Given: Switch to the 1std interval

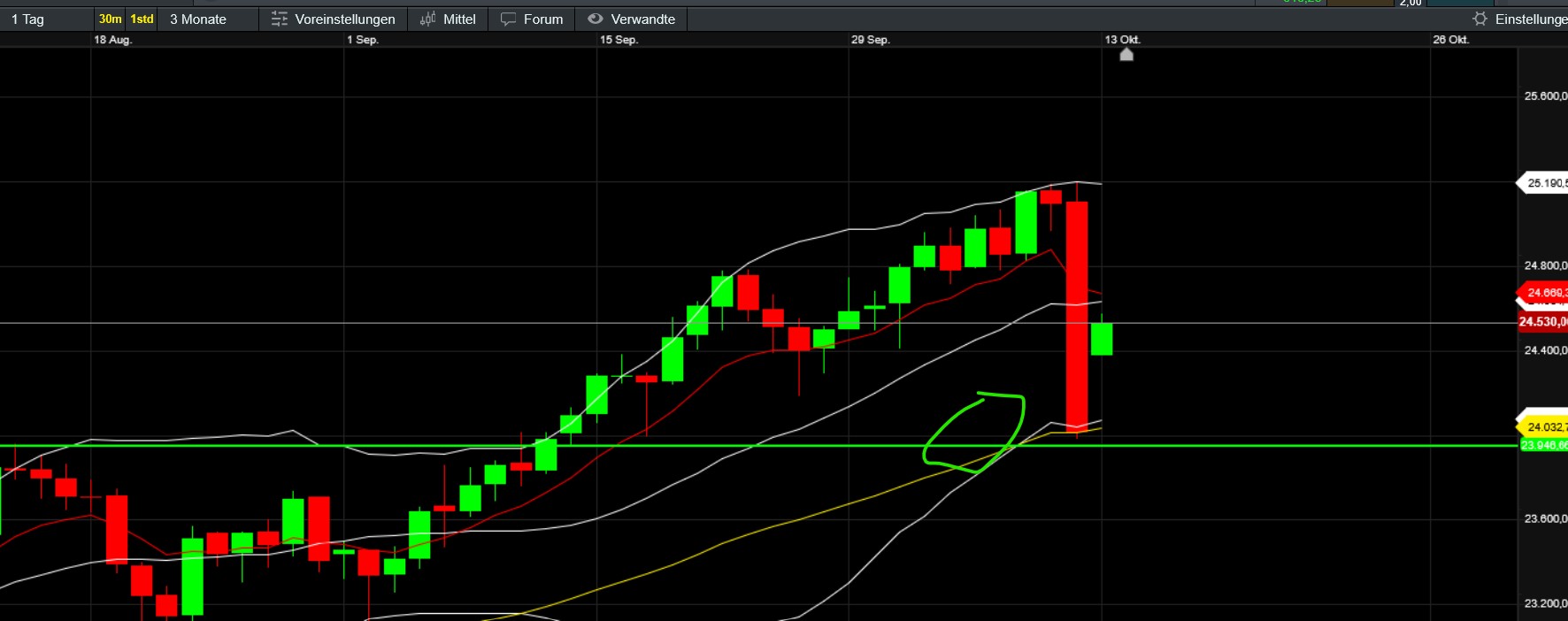Looking at the screenshot, I should tap(142, 19).
